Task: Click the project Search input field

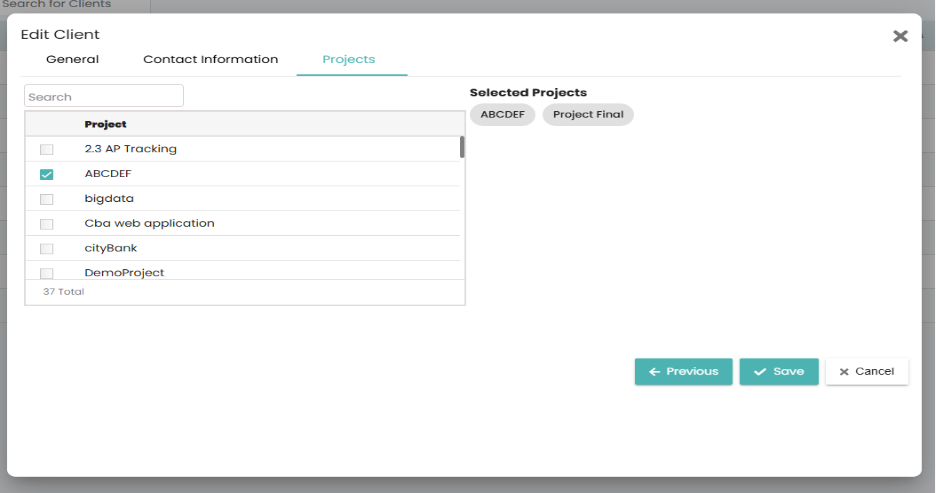Action: pyautogui.click(x=104, y=96)
